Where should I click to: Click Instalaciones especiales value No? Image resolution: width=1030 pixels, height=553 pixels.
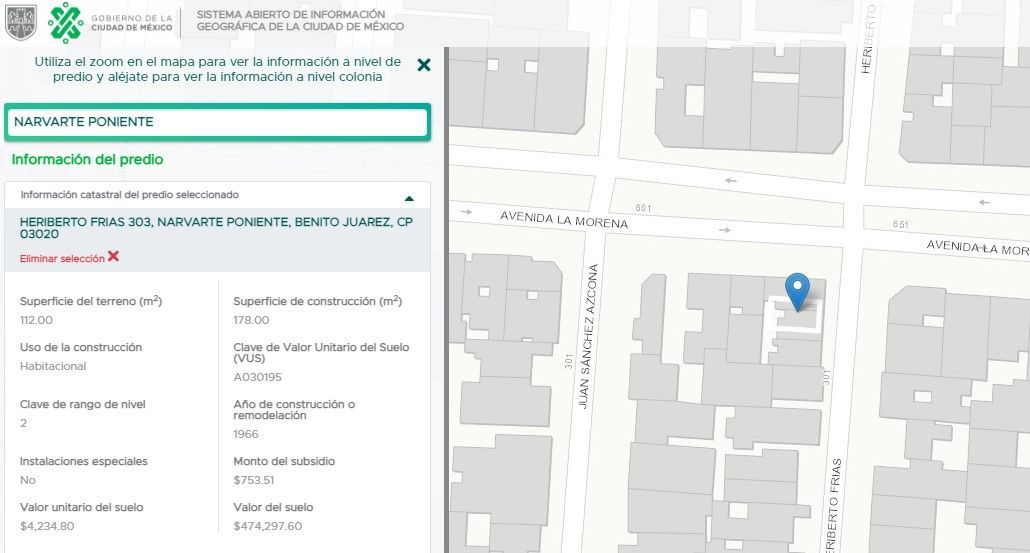tap(28, 480)
